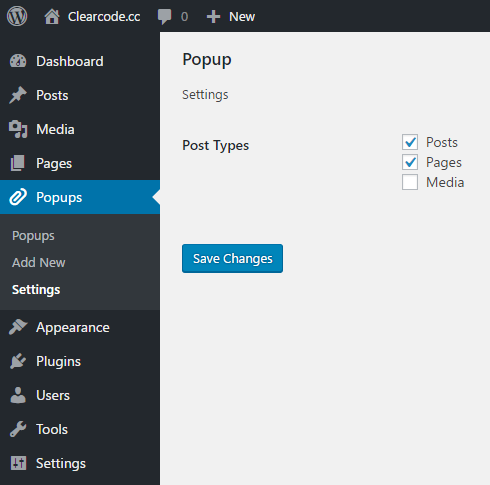
Task: Open the comments bubble icon
Action: 164,17
